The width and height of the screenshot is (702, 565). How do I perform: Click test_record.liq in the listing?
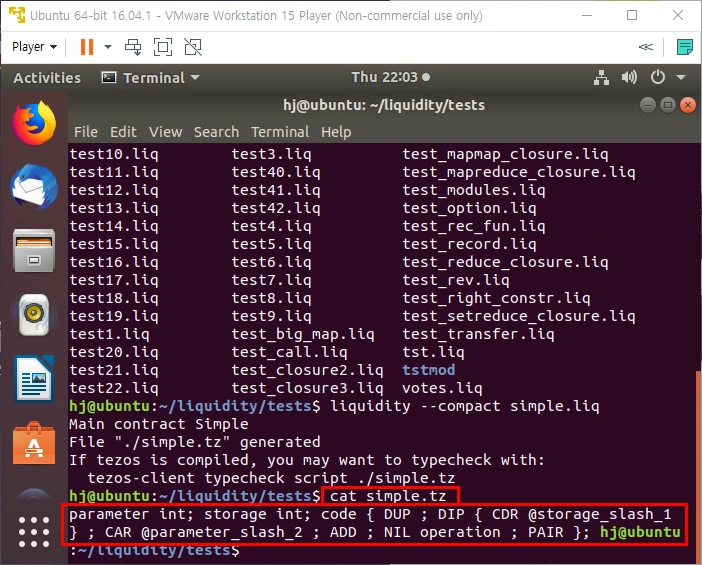(469, 244)
